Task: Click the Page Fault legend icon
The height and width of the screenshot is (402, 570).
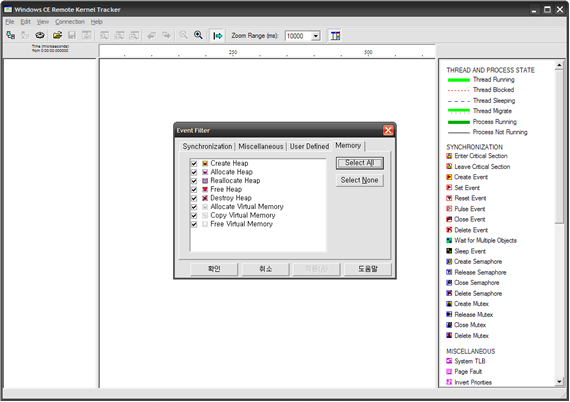Action: pos(449,371)
